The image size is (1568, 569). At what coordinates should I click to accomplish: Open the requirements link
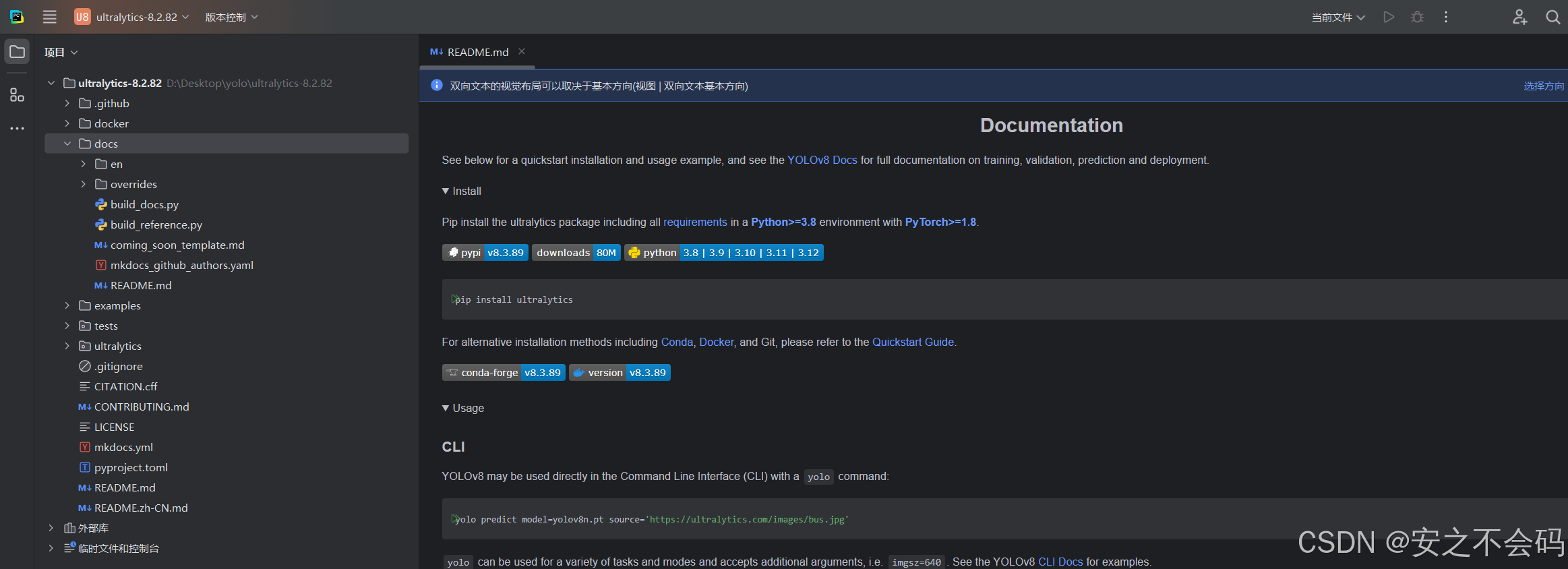695,222
